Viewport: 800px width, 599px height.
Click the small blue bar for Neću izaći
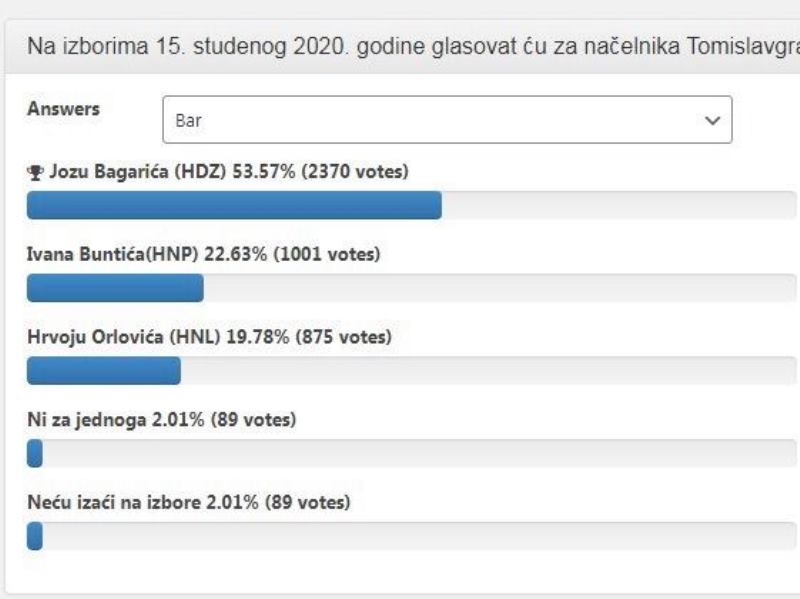tap(35, 536)
